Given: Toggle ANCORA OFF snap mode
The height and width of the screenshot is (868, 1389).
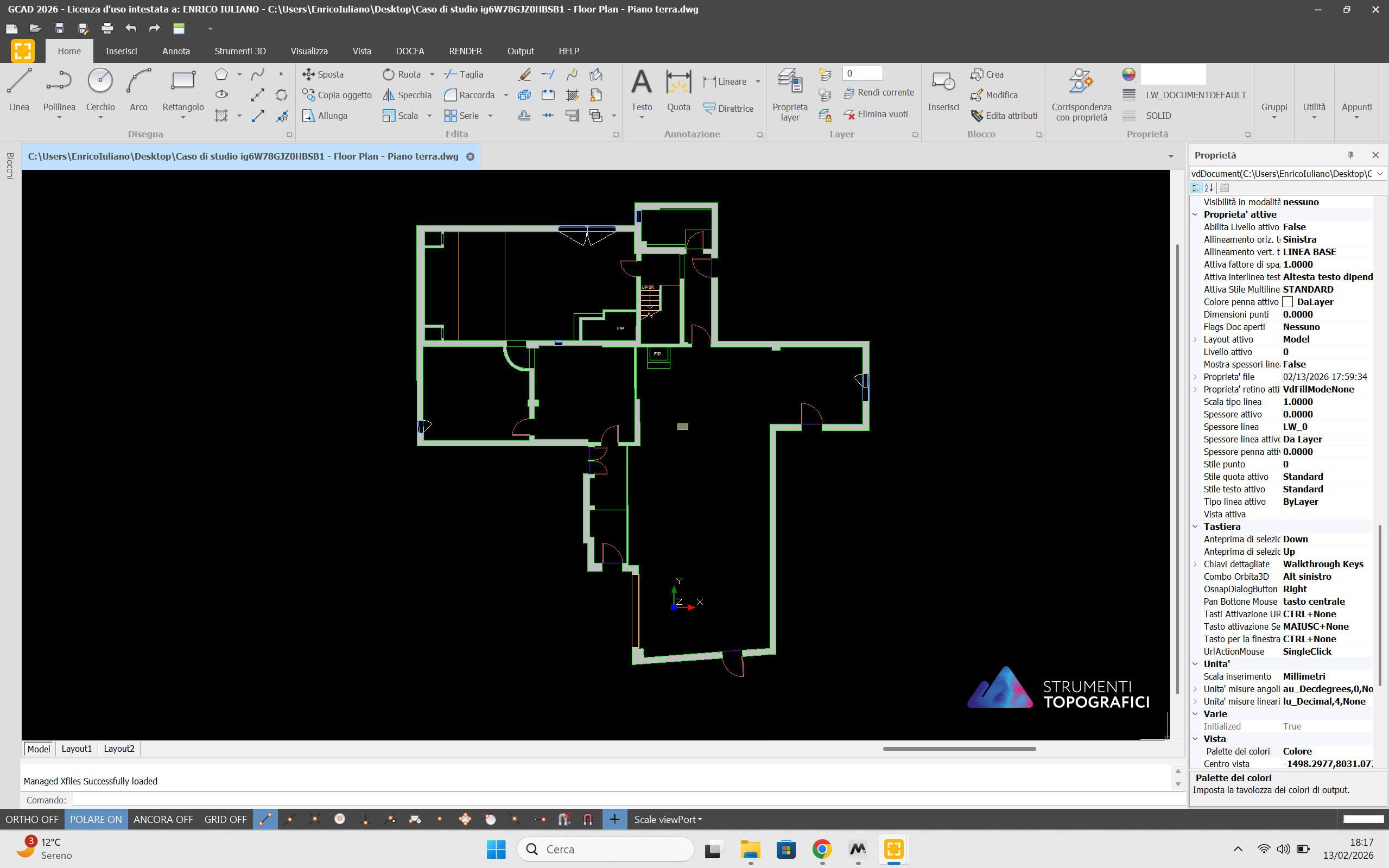Looking at the screenshot, I should (x=163, y=819).
